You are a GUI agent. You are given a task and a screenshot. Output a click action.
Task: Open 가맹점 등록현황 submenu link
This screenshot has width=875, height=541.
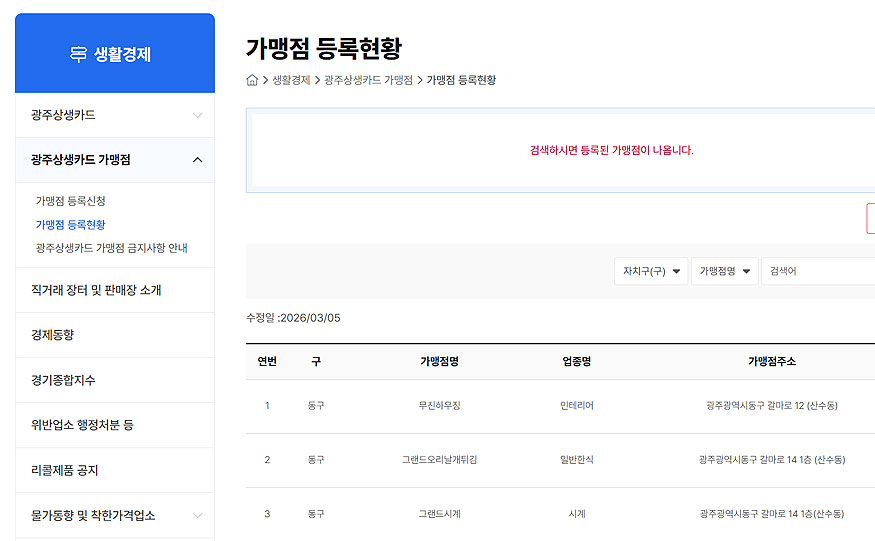tap(71, 224)
